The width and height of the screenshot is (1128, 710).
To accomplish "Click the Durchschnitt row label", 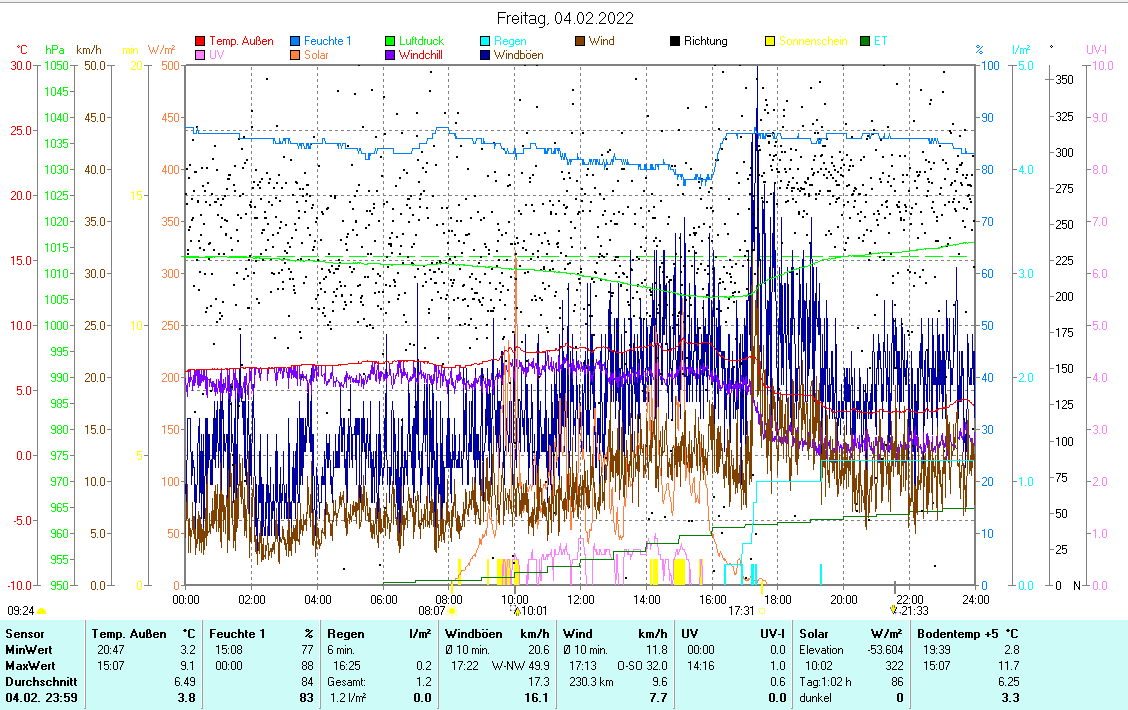I will point(36,681).
